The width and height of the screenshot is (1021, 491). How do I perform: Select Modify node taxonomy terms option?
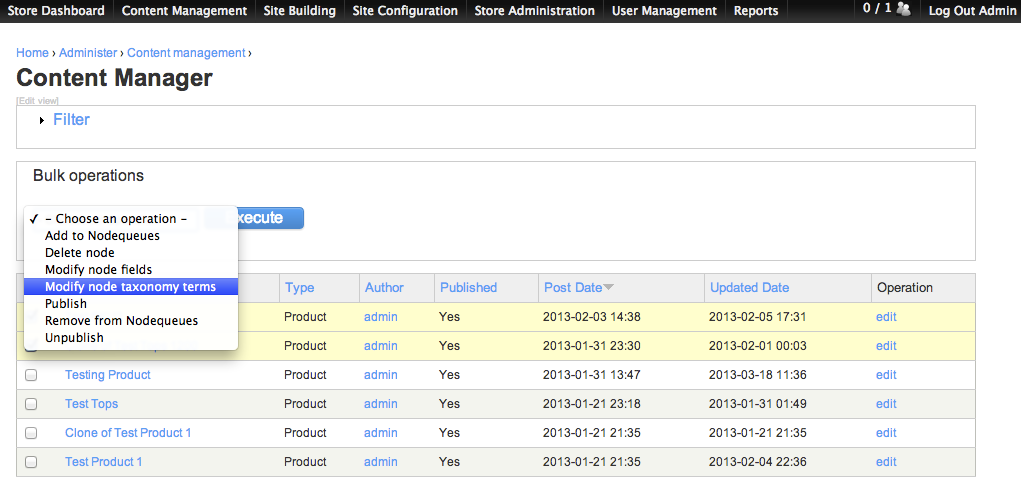click(x=131, y=287)
